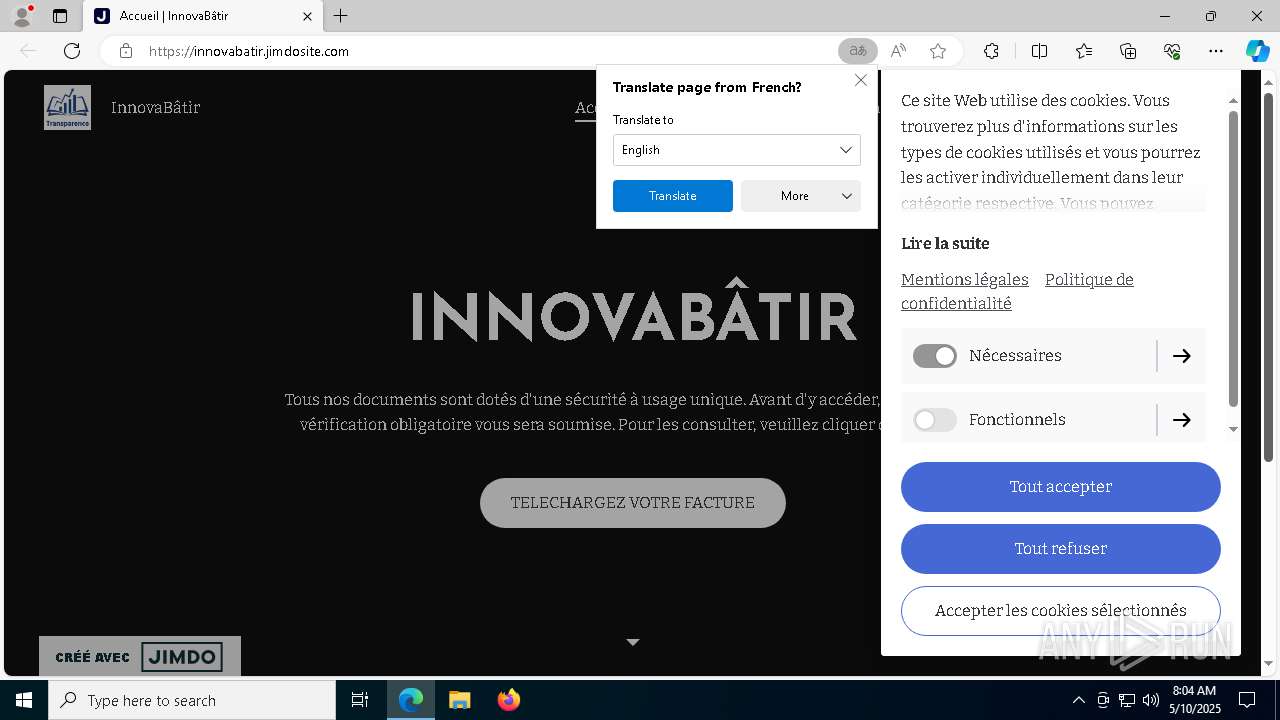Open volume control in tray
This screenshot has width=1280, height=720.
[1151, 700]
